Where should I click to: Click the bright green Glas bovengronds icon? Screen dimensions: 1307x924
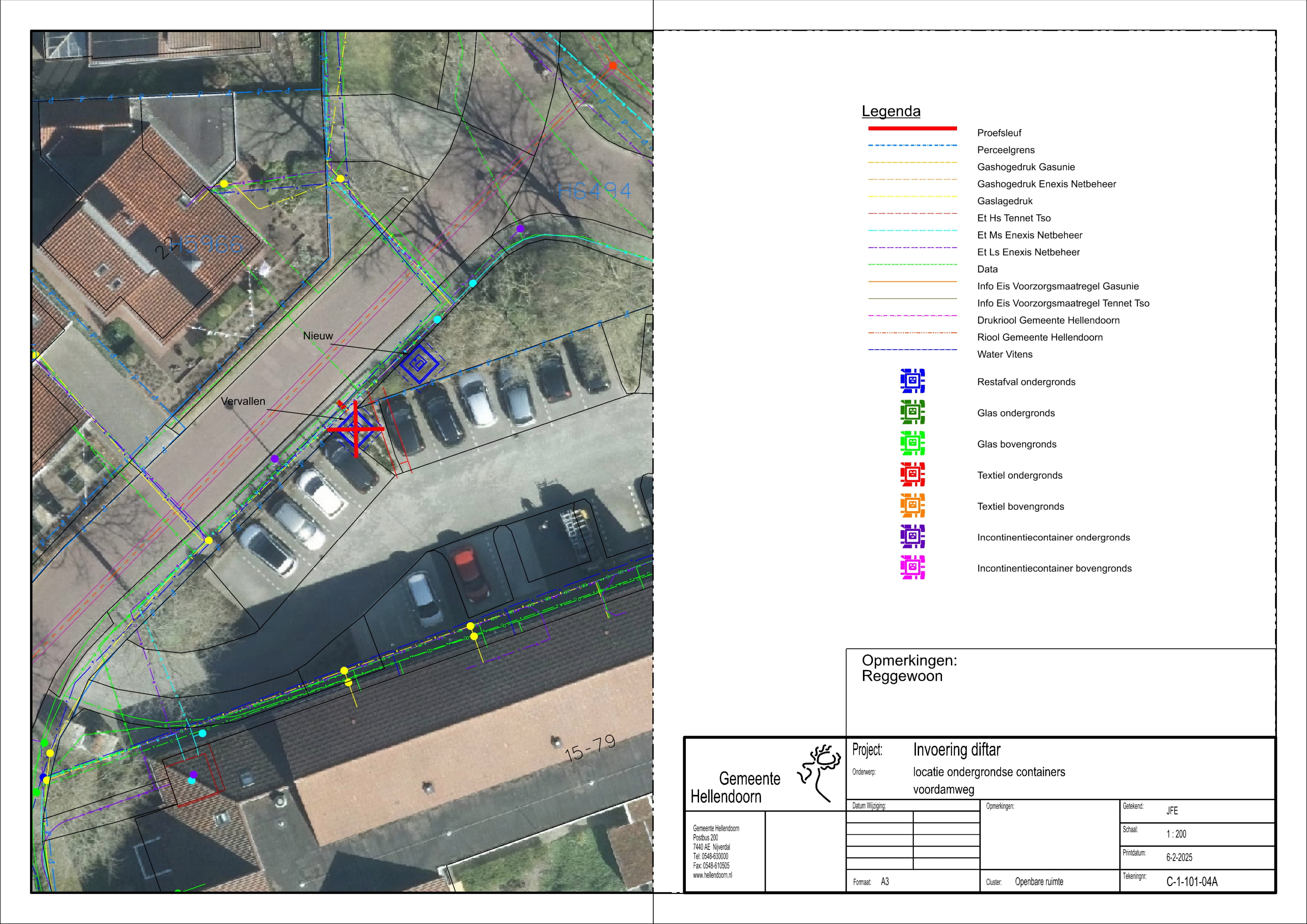[913, 444]
